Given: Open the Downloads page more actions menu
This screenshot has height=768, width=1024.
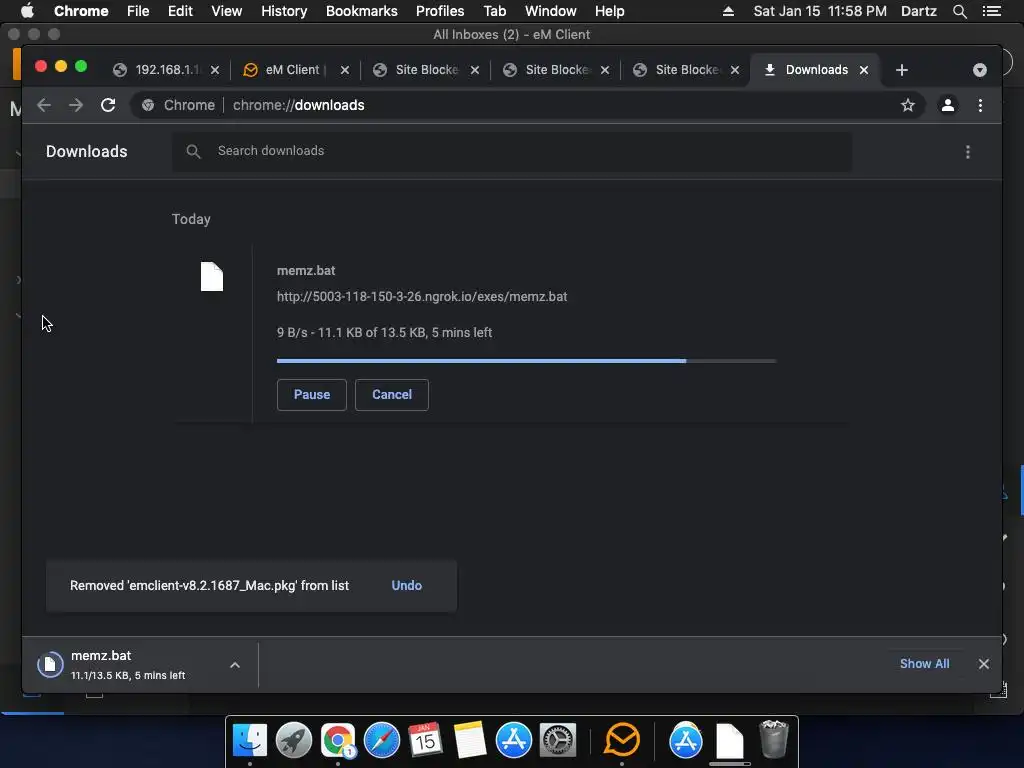Looking at the screenshot, I should point(968,152).
